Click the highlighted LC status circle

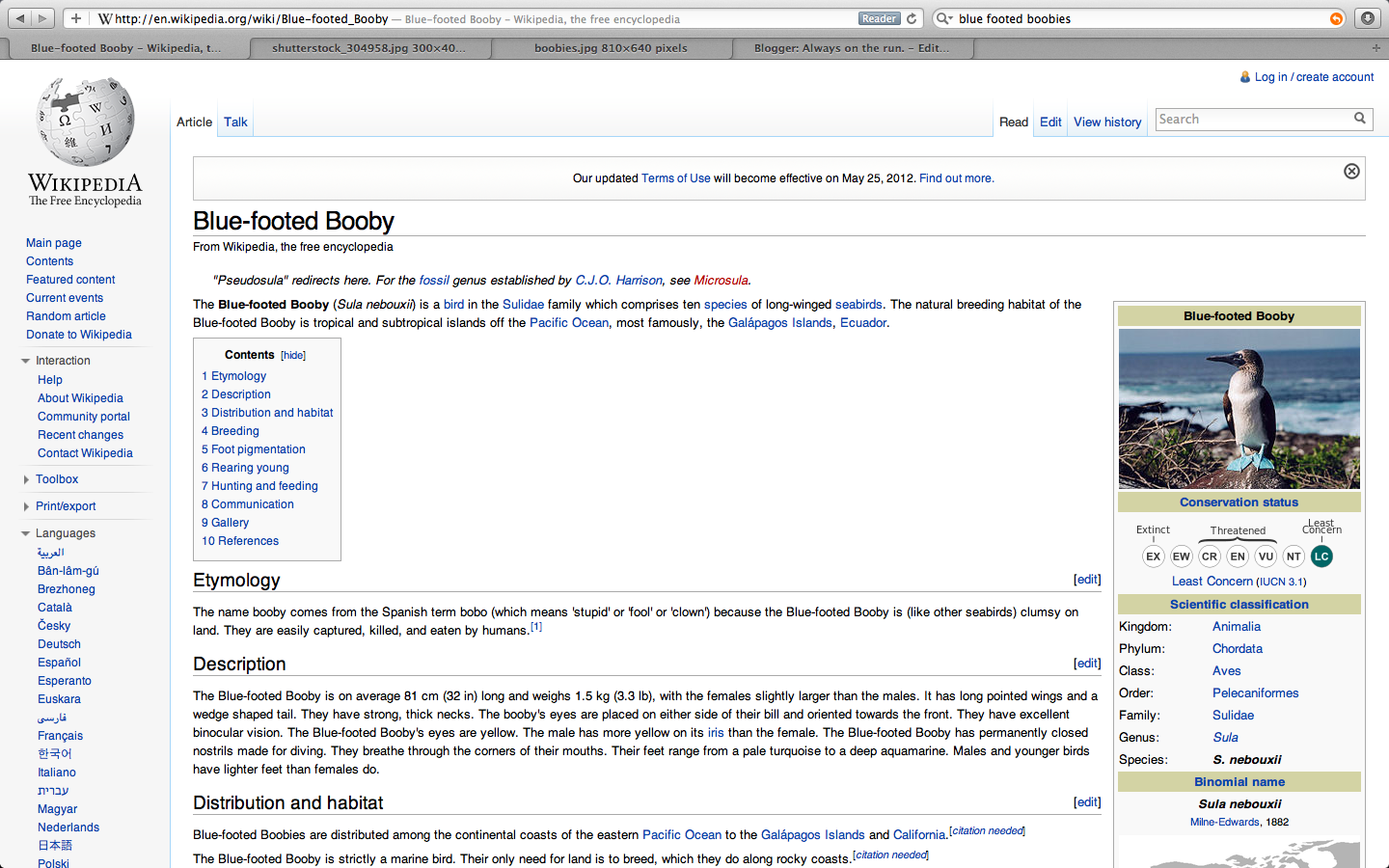pos(1321,556)
